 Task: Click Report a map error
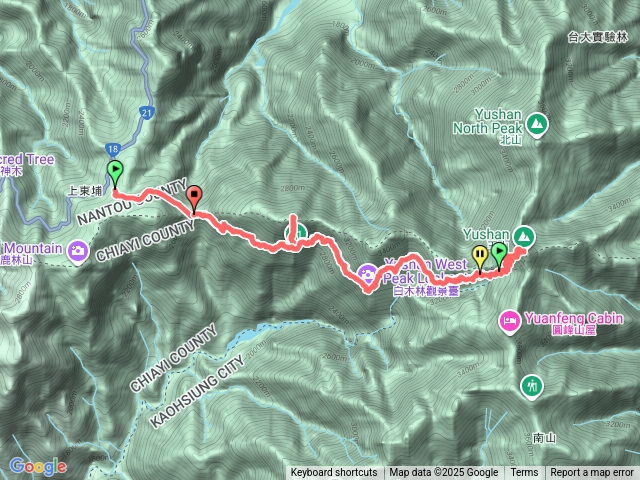(x=591, y=473)
